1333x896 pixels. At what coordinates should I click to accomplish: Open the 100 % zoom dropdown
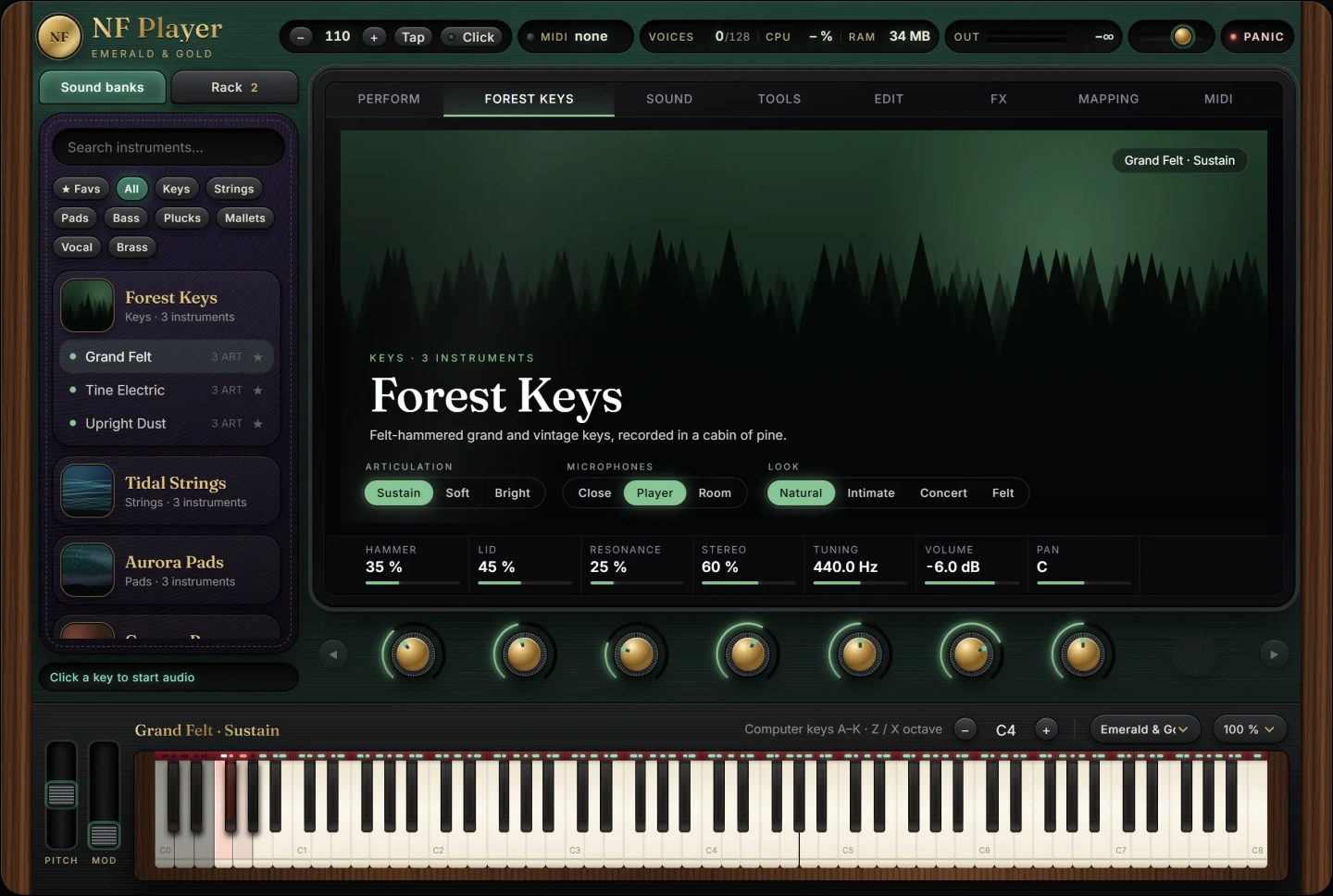pyautogui.click(x=1249, y=729)
